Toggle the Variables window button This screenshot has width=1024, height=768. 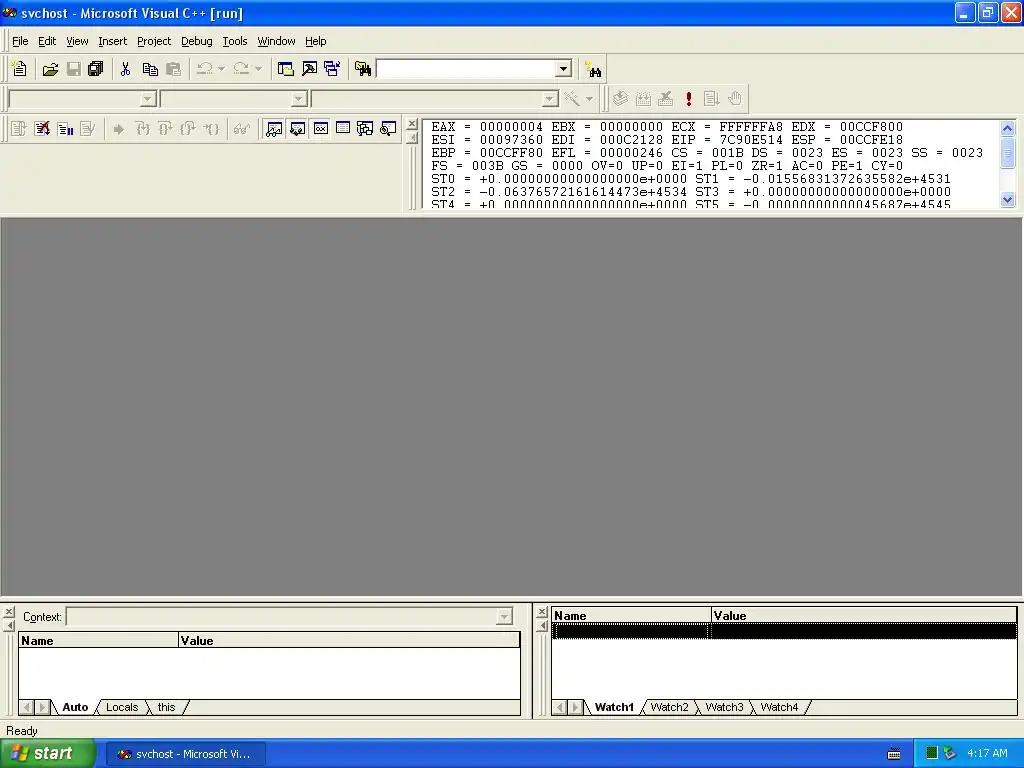click(x=297, y=129)
